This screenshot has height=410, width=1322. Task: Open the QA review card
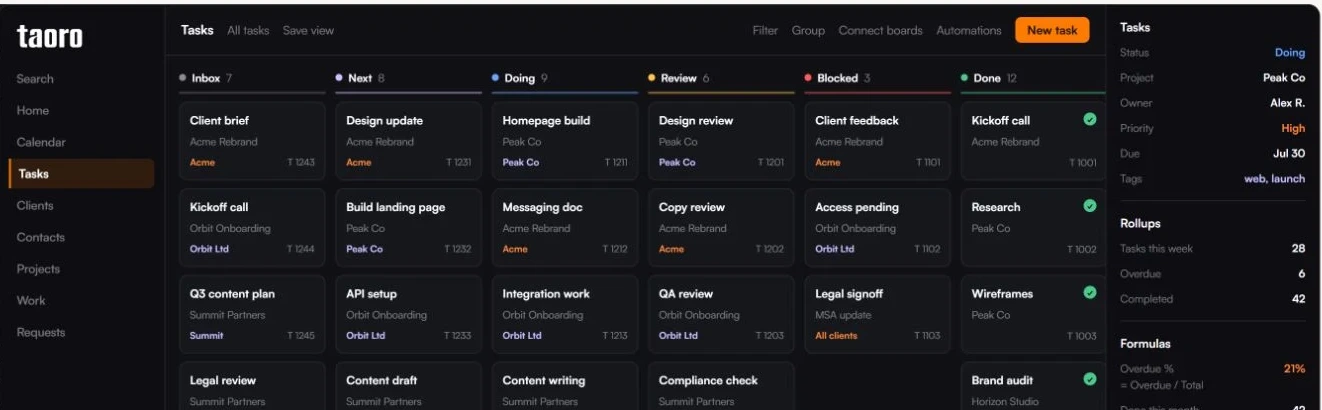click(x=721, y=315)
